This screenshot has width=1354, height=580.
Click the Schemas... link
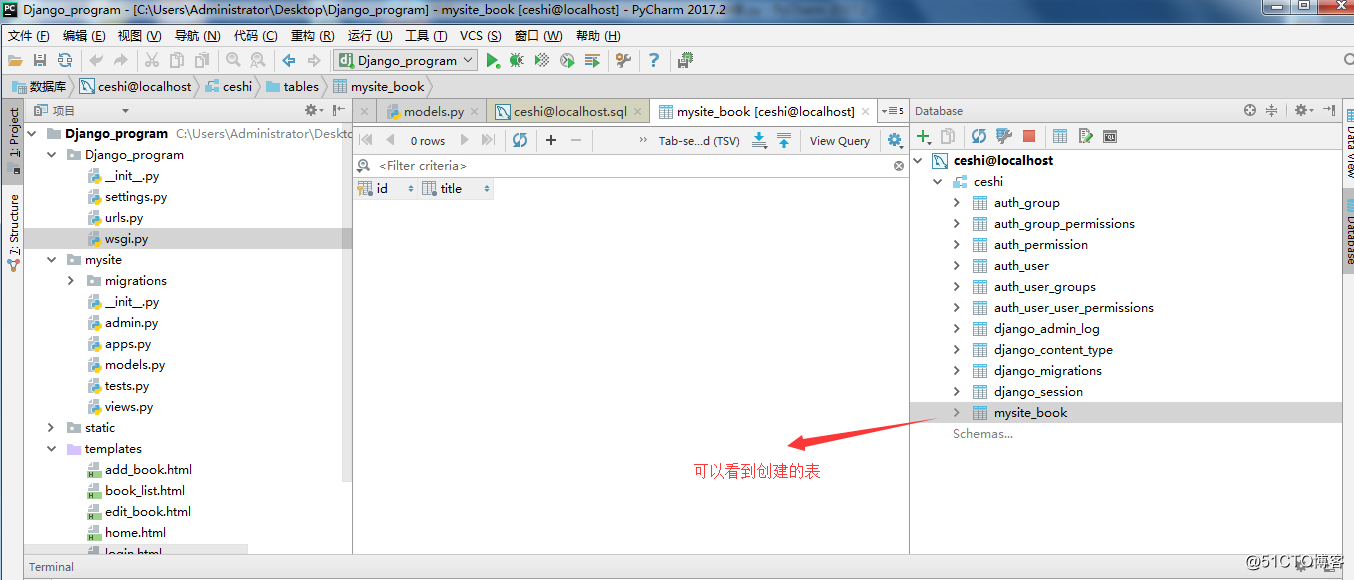(982, 434)
